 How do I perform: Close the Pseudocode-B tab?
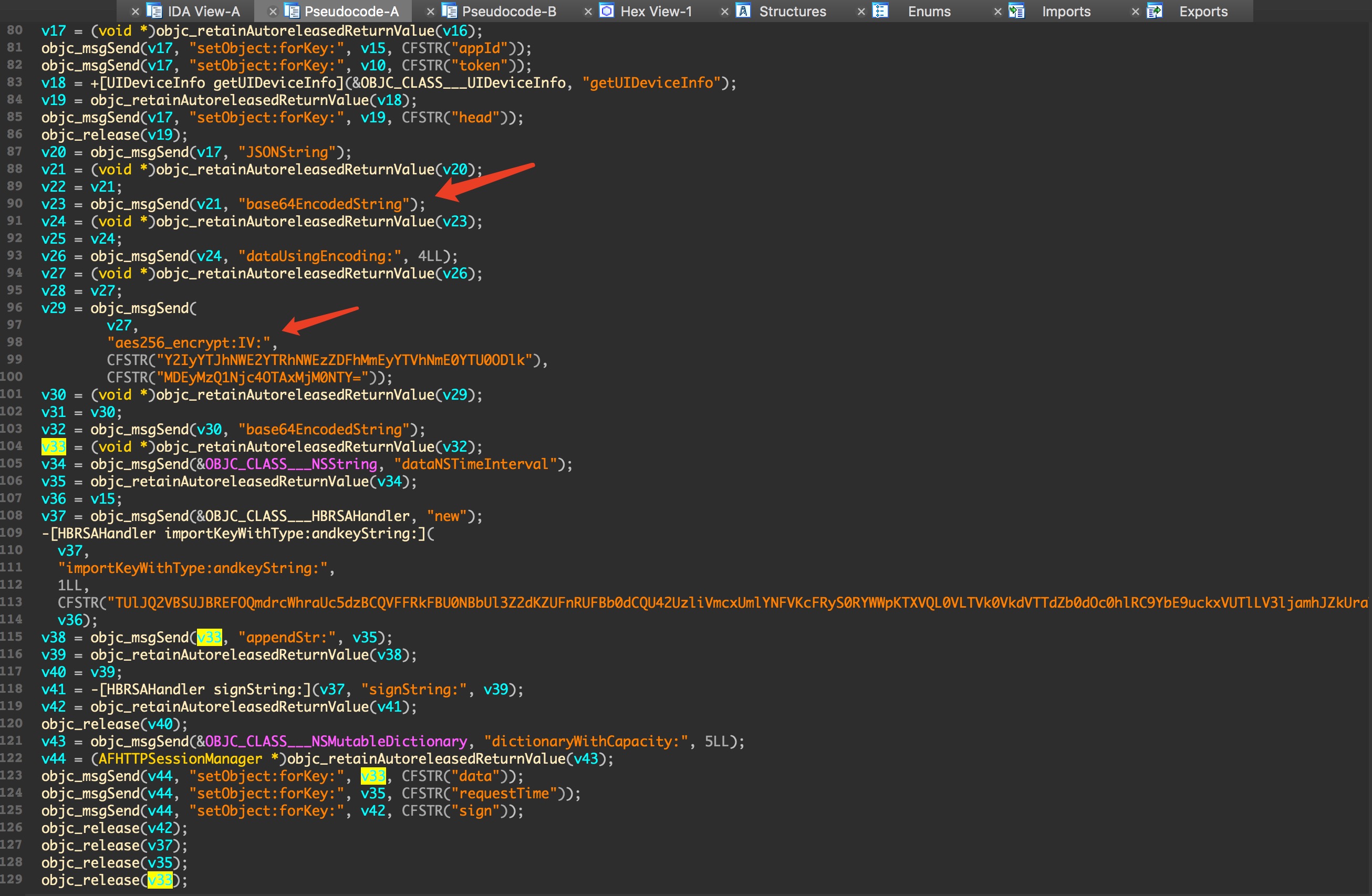(x=430, y=12)
